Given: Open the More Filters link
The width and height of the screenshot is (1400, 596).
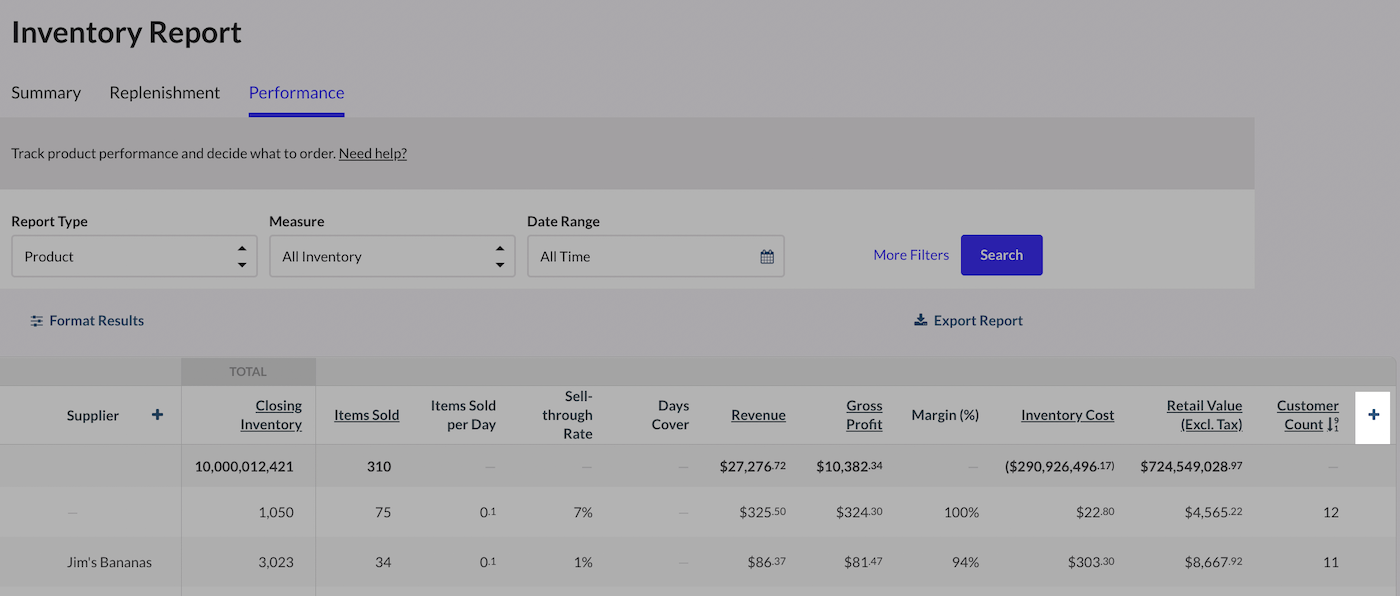Looking at the screenshot, I should pos(910,255).
